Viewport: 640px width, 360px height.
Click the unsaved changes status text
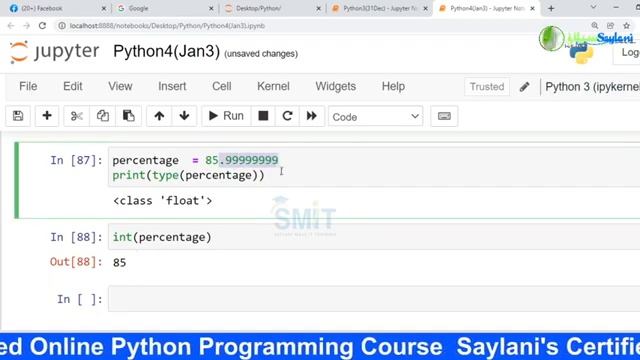tap(261, 54)
